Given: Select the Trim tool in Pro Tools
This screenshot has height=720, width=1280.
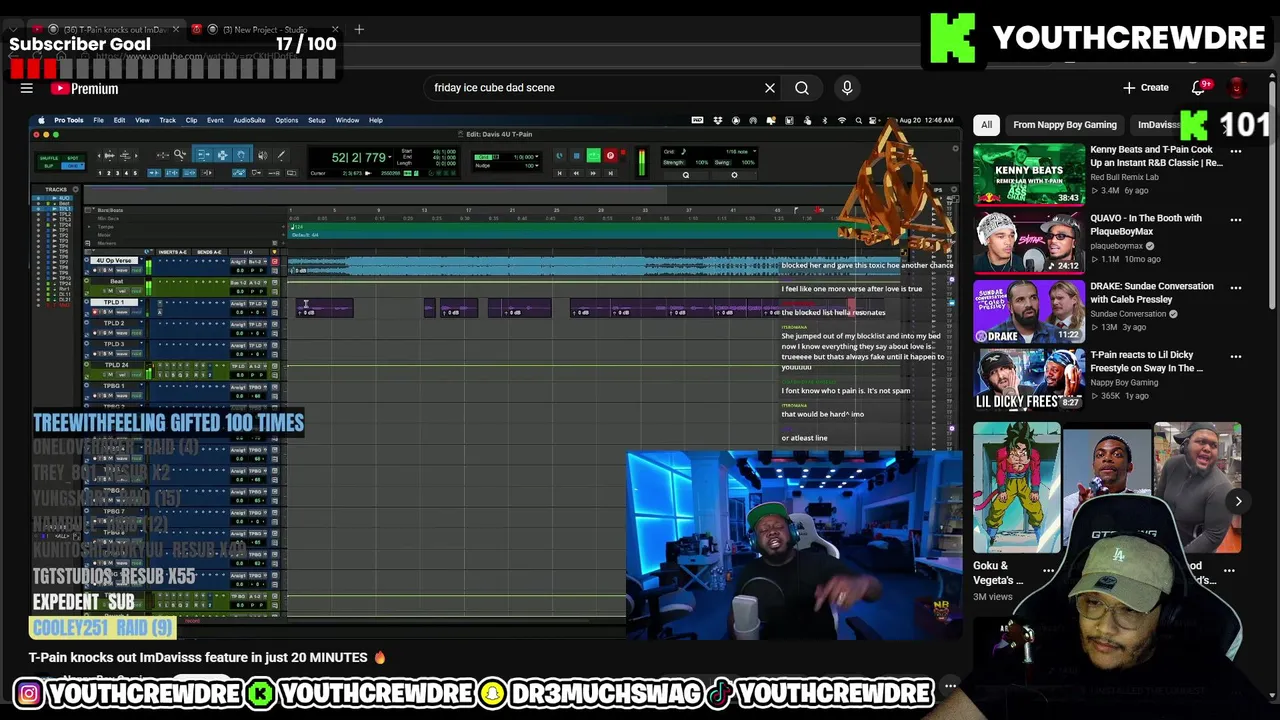Looking at the screenshot, I should pyautogui.click(x=204, y=155).
